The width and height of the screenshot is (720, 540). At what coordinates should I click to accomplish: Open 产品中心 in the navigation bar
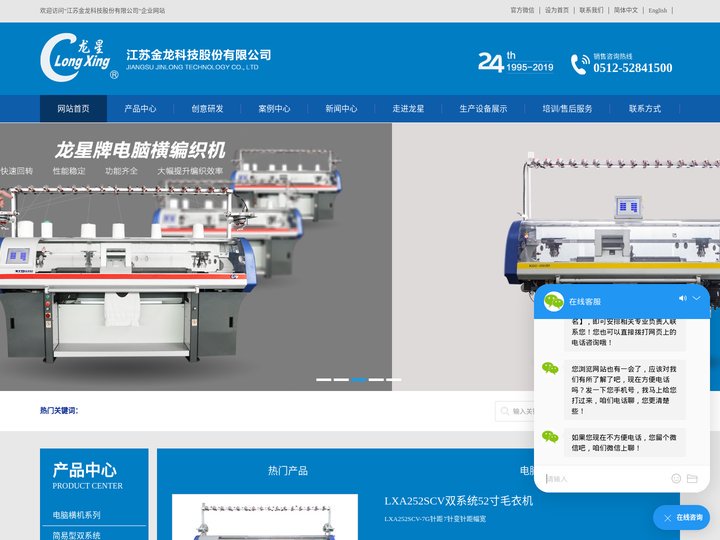click(140, 109)
